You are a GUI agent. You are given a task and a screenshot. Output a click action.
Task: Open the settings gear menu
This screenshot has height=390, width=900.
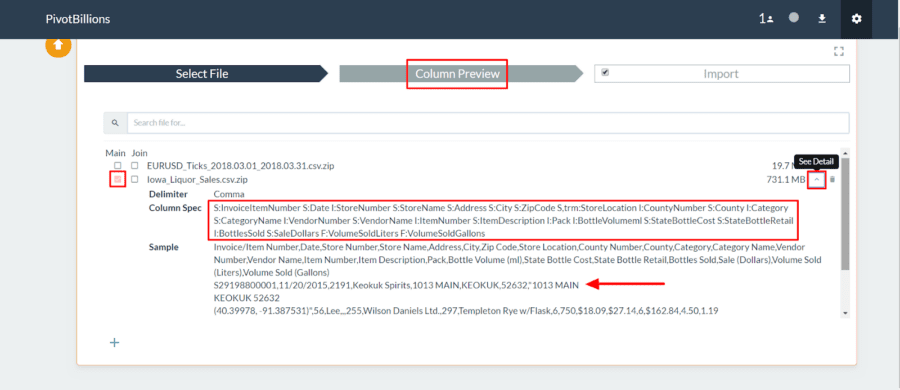pos(856,19)
